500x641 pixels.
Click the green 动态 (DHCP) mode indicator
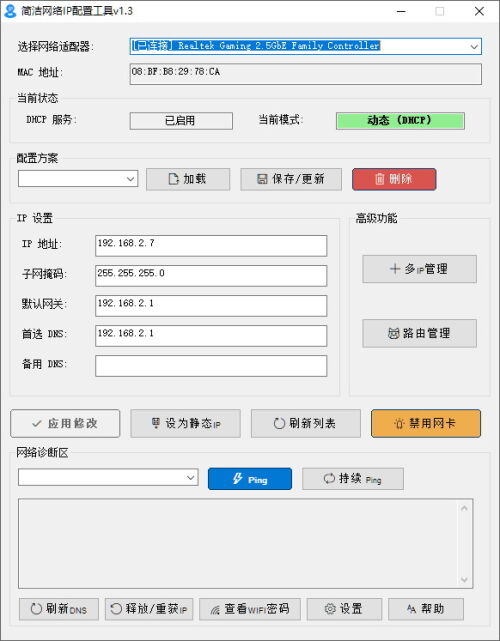pyautogui.click(x=400, y=121)
